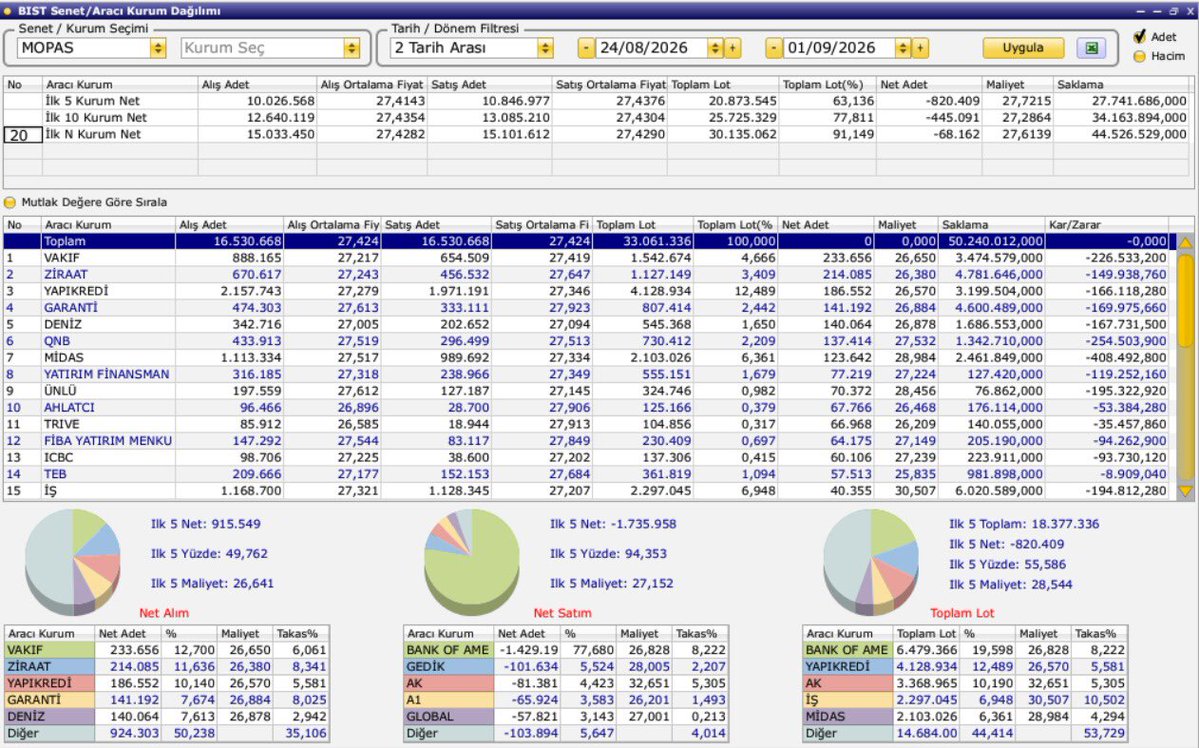Image resolution: width=1199 pixels, height=748 pixels.
Task: Click the Net Alım pie chart
Action: click(x=73, y=561)
